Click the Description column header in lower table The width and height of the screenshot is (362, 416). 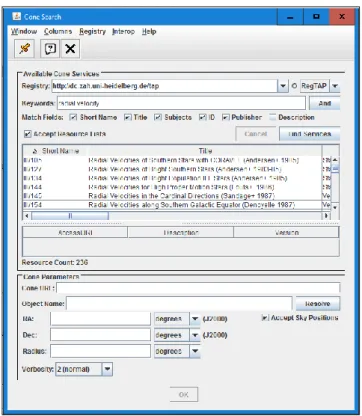pyautogui.click(x=181, y=232)
